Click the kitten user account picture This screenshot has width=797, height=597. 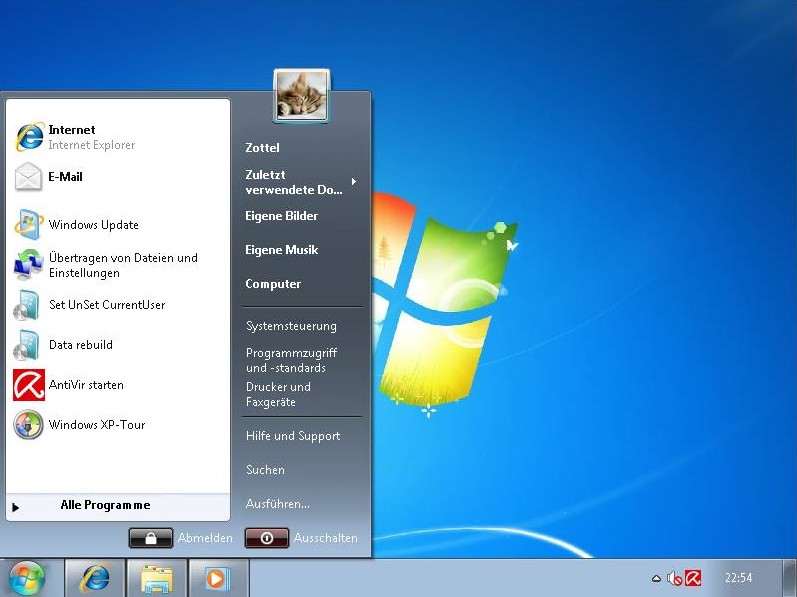[301, 96]
